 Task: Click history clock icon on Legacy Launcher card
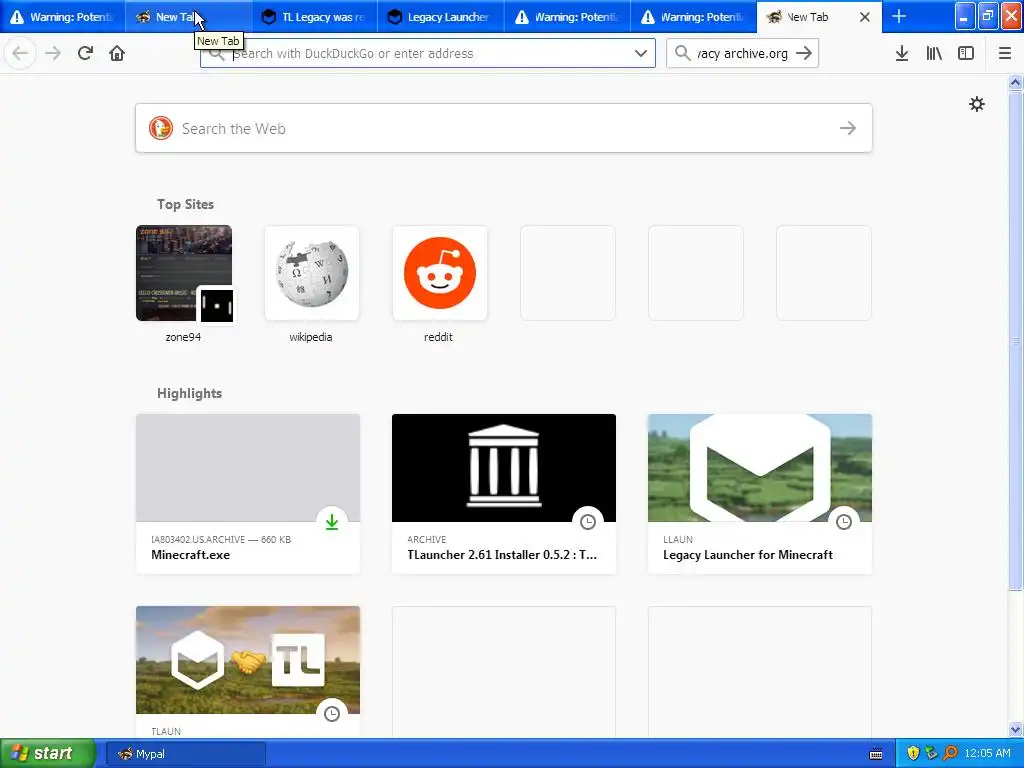844,522
